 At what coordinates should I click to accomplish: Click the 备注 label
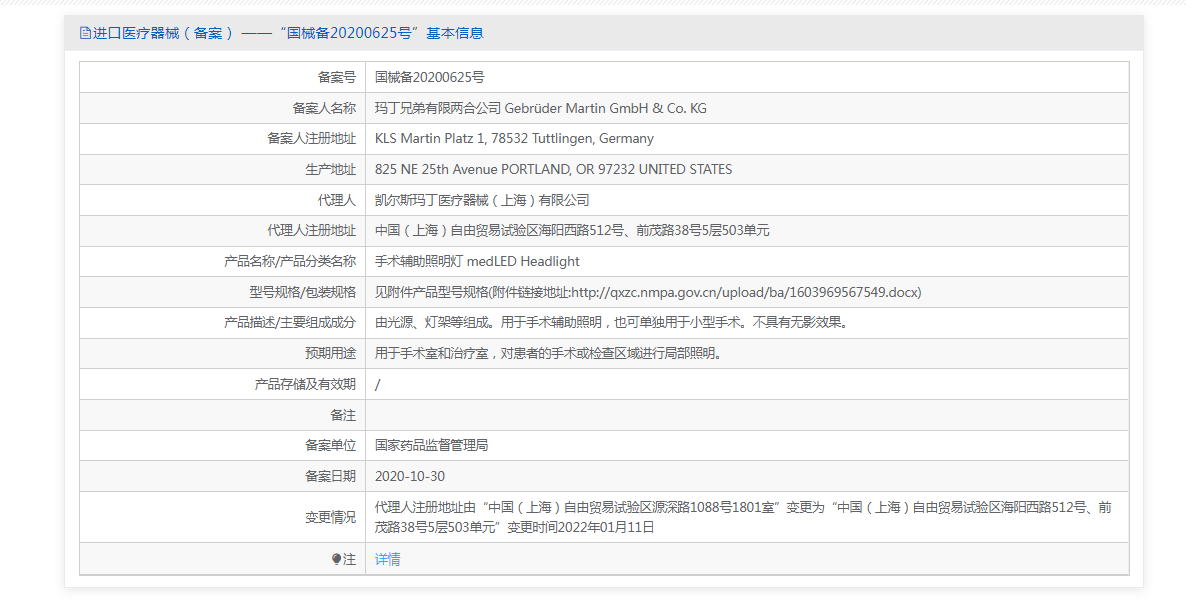click(x=343, y=415)
